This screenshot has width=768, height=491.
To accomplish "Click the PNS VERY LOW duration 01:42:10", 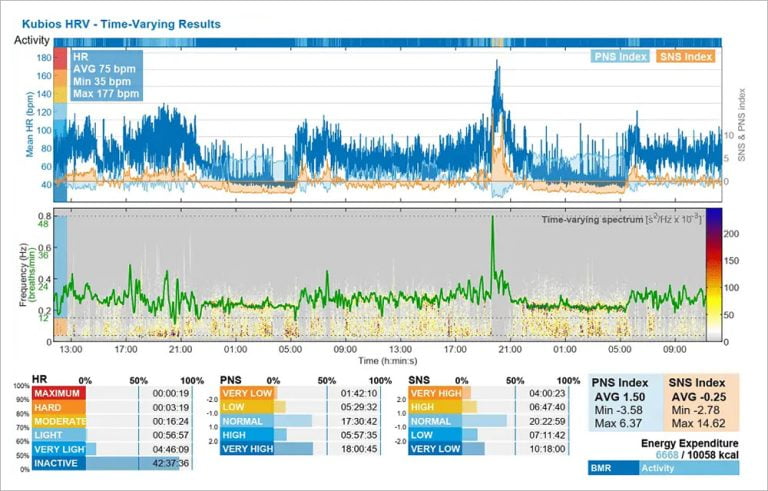I will pos(359,393).
